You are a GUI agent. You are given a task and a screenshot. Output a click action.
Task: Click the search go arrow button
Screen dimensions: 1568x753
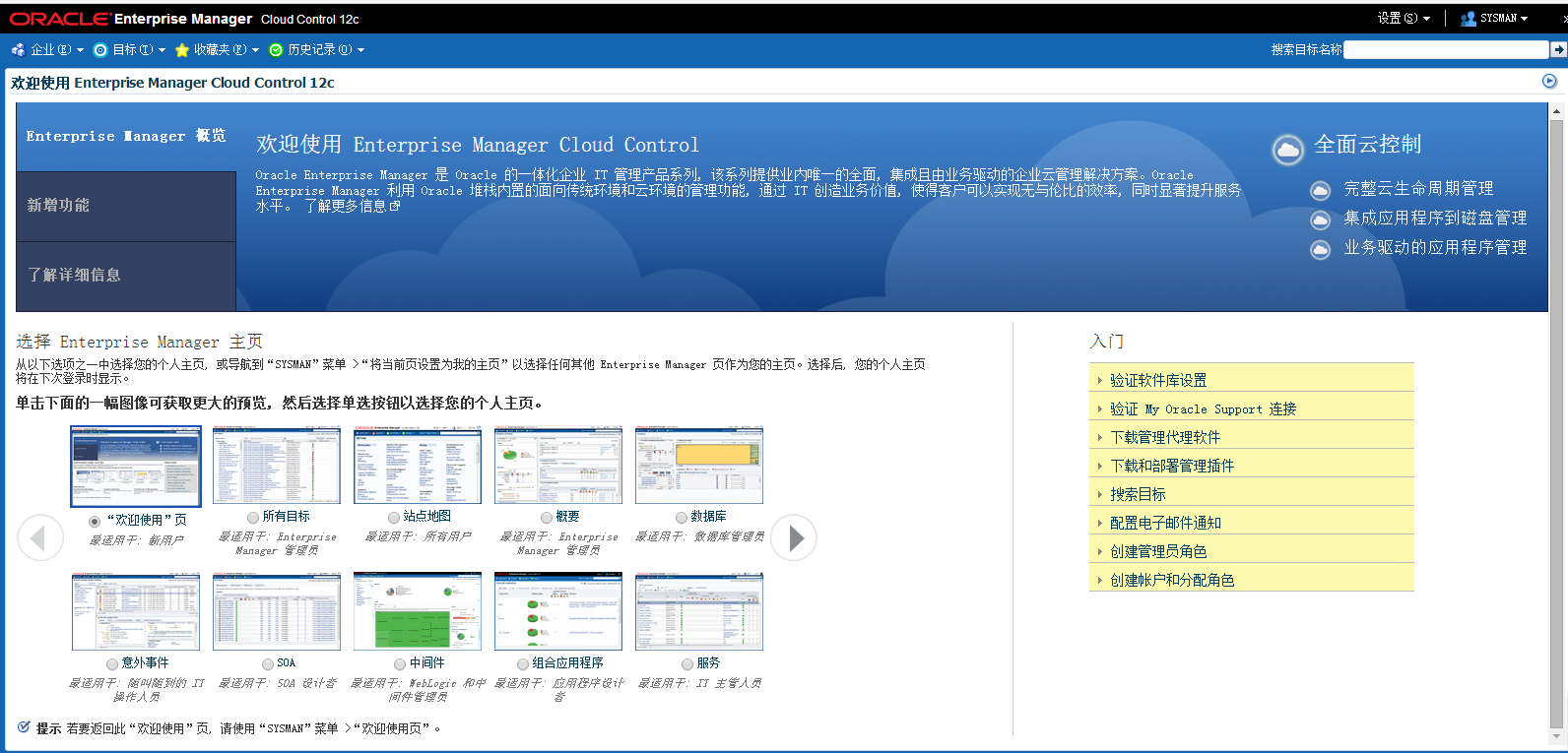(x=1558, y=49)
